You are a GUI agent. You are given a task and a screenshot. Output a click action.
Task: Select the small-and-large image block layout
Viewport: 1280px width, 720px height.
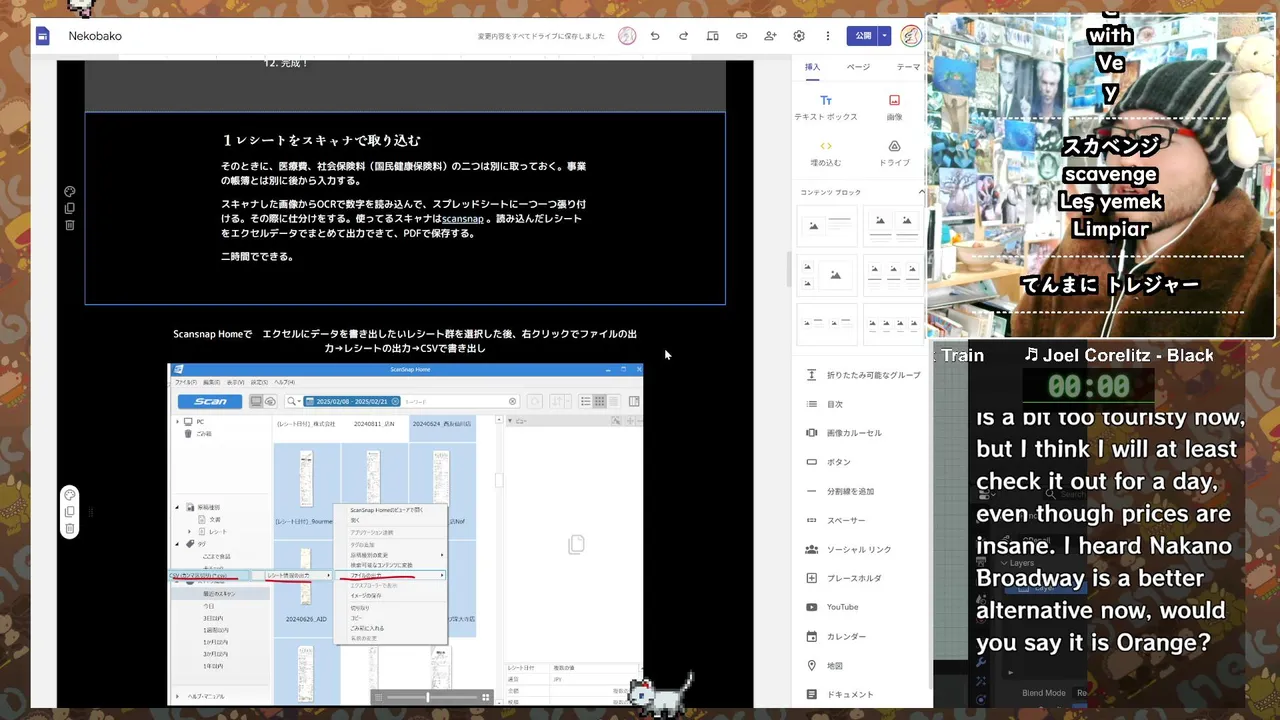827,275
